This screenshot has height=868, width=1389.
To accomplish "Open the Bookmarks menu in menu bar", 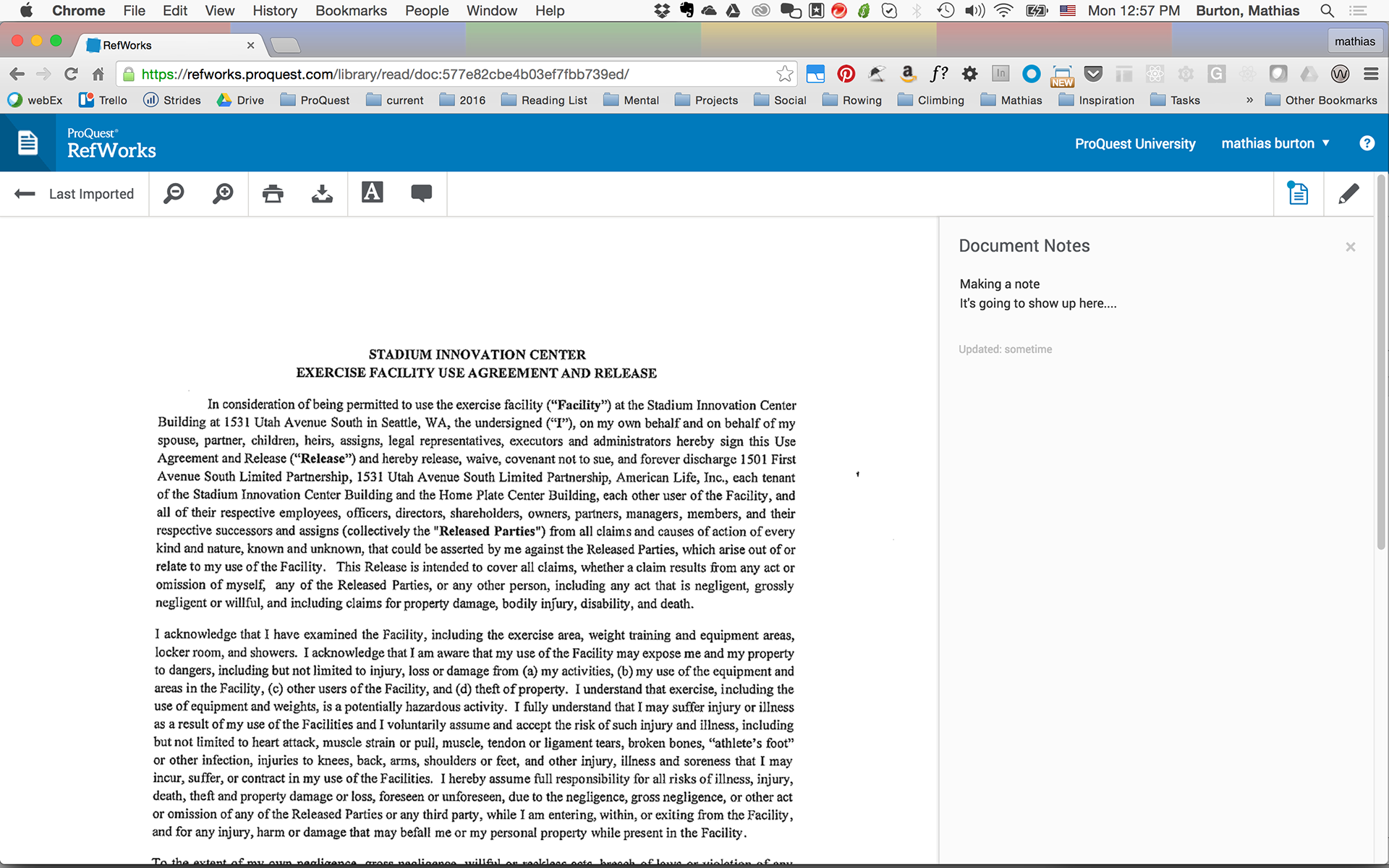I will click(x=351, y=11).
